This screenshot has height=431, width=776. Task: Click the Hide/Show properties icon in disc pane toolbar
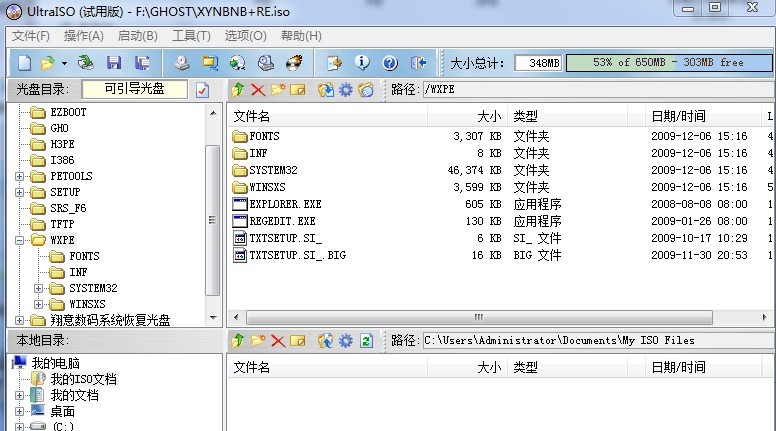[366, 90]
